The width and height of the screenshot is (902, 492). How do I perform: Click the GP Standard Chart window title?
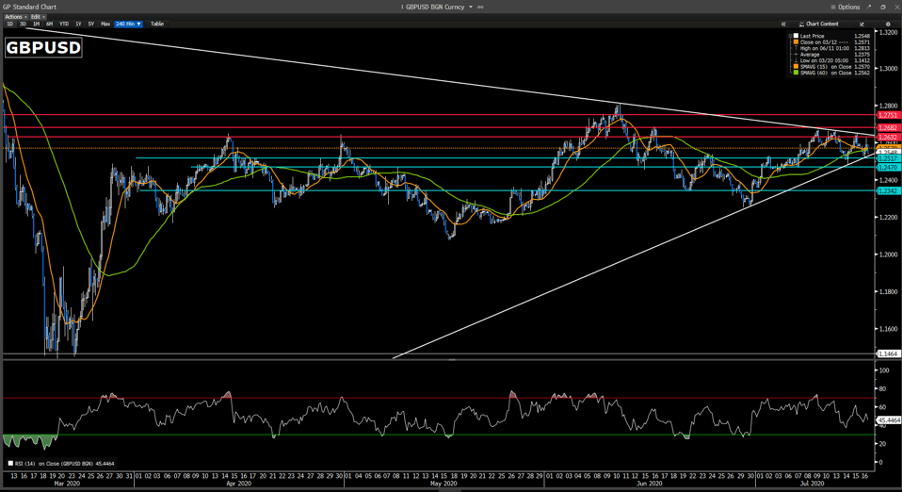29,7
